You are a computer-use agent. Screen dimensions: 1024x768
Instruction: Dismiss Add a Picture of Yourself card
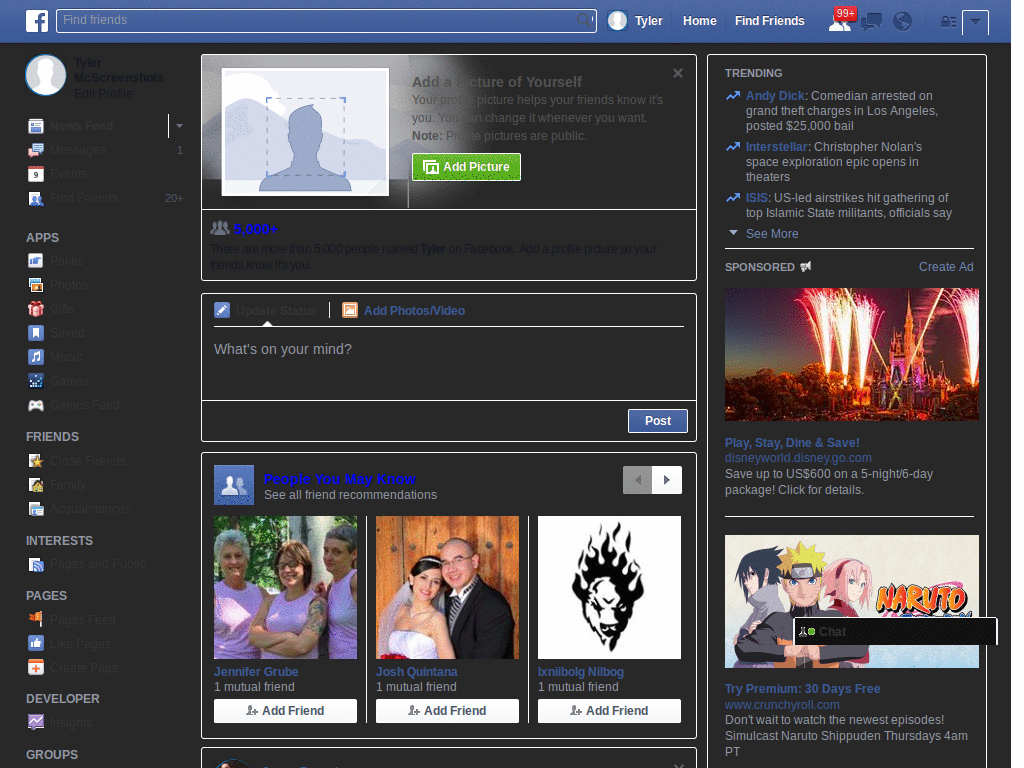click(678, 74)
